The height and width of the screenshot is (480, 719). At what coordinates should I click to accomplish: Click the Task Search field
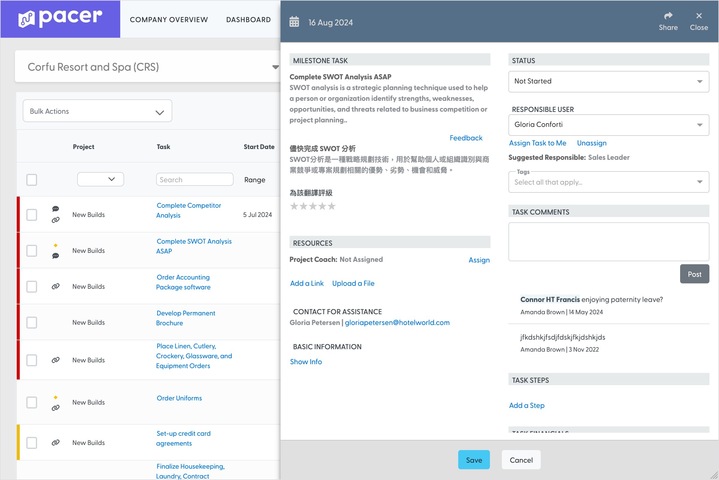pos(194,180)
